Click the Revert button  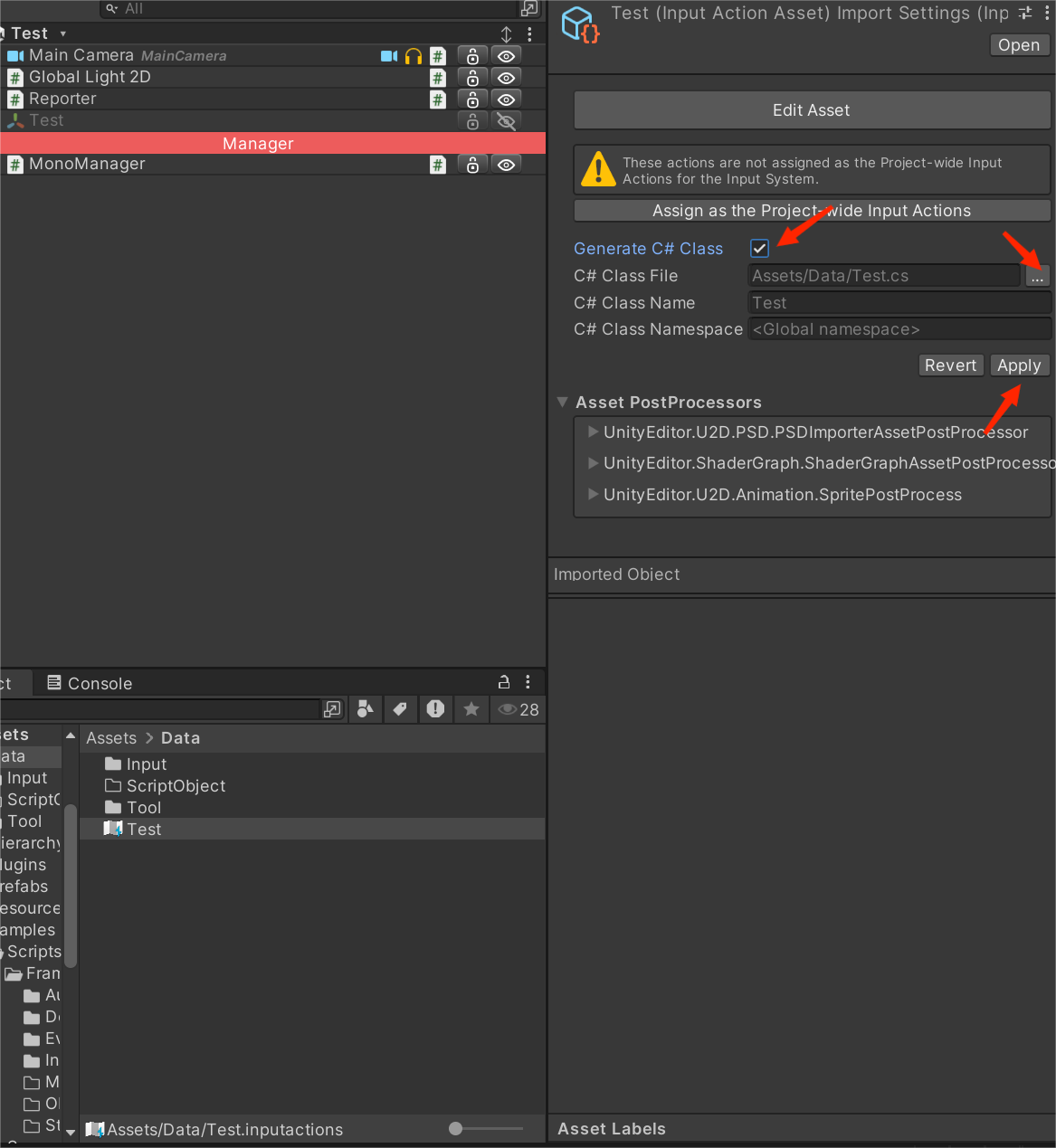951,365
